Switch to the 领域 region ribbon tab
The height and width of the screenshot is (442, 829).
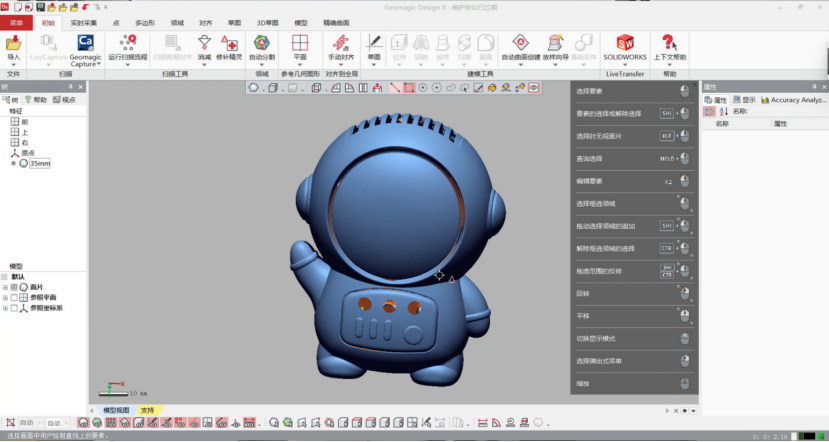(177, 23)
